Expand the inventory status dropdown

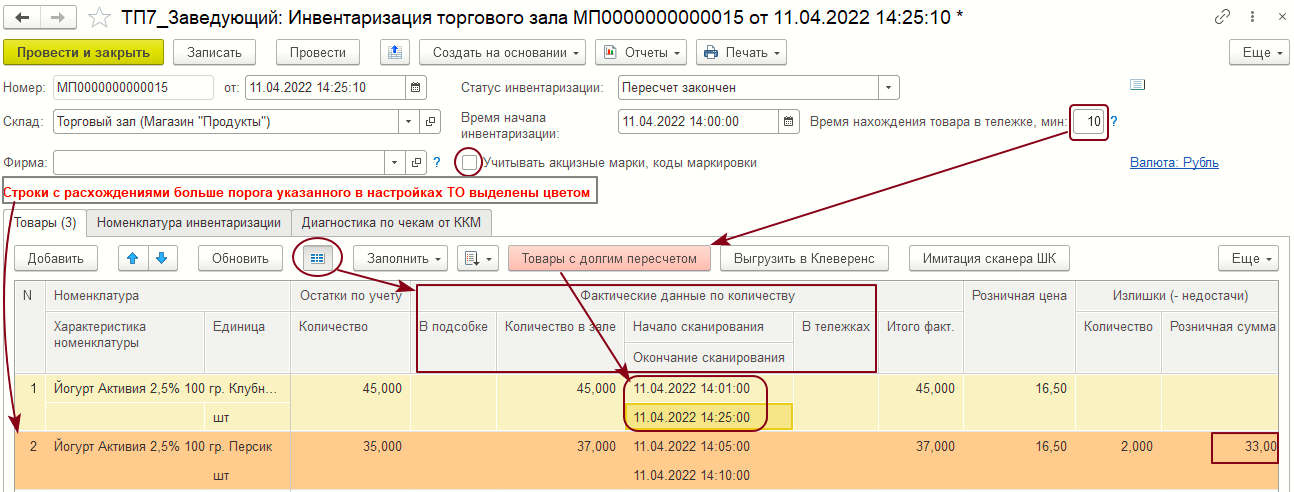pos(889,88)
